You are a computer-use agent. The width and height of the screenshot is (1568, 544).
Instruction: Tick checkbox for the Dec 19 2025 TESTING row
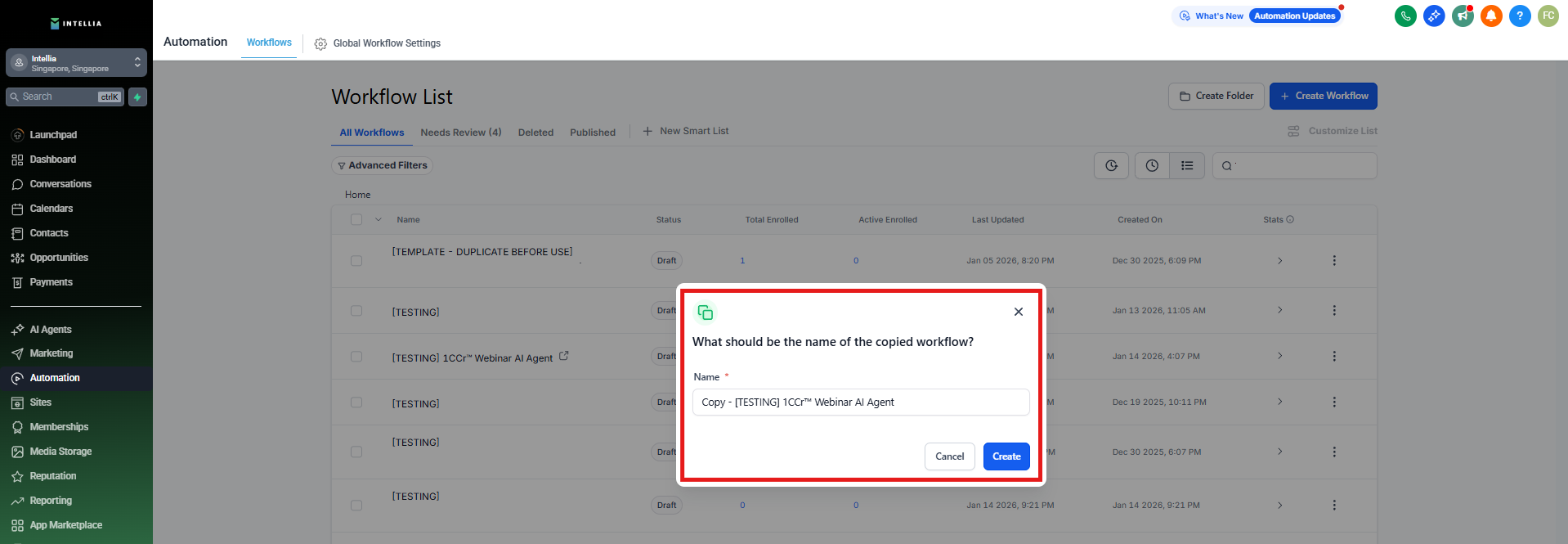356,402
